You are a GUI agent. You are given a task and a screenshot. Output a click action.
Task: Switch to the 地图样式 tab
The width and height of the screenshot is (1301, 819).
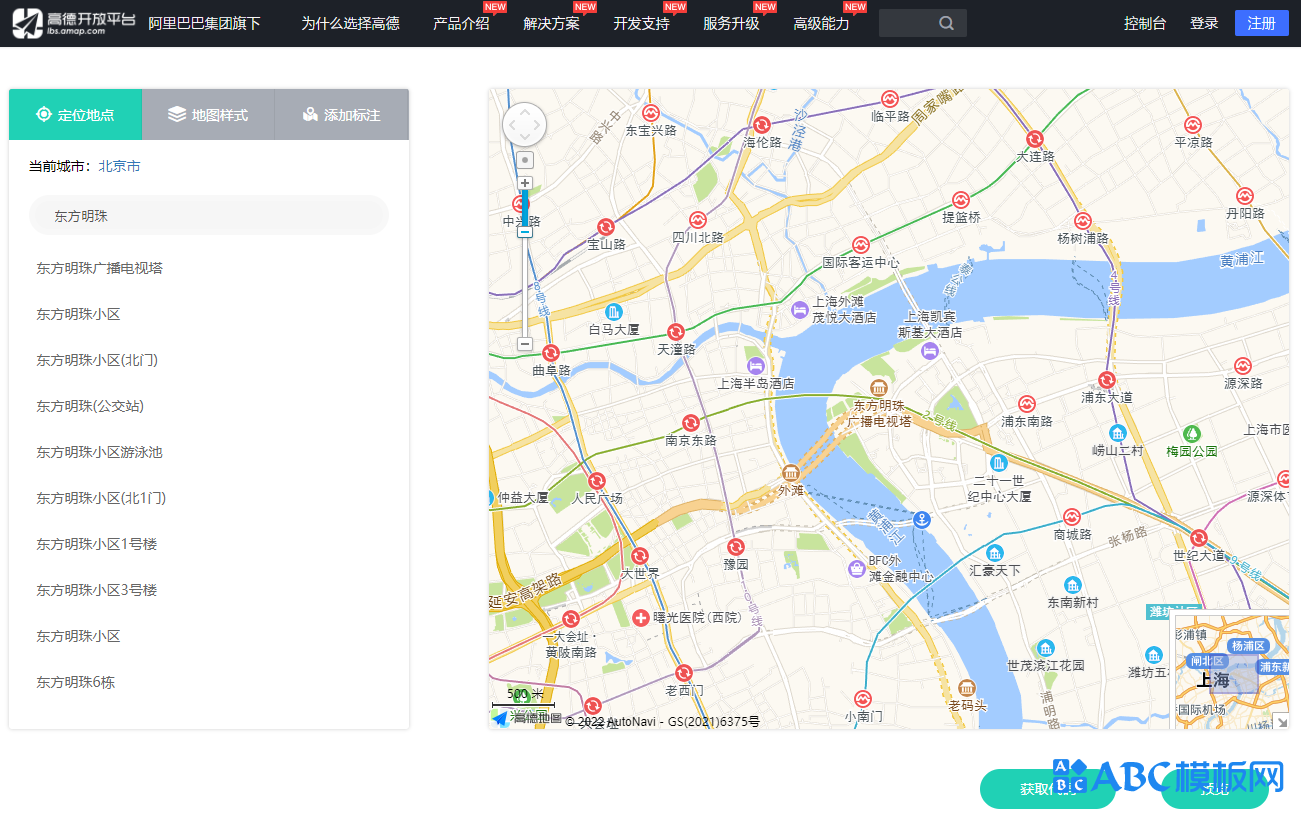click(208, 115)
